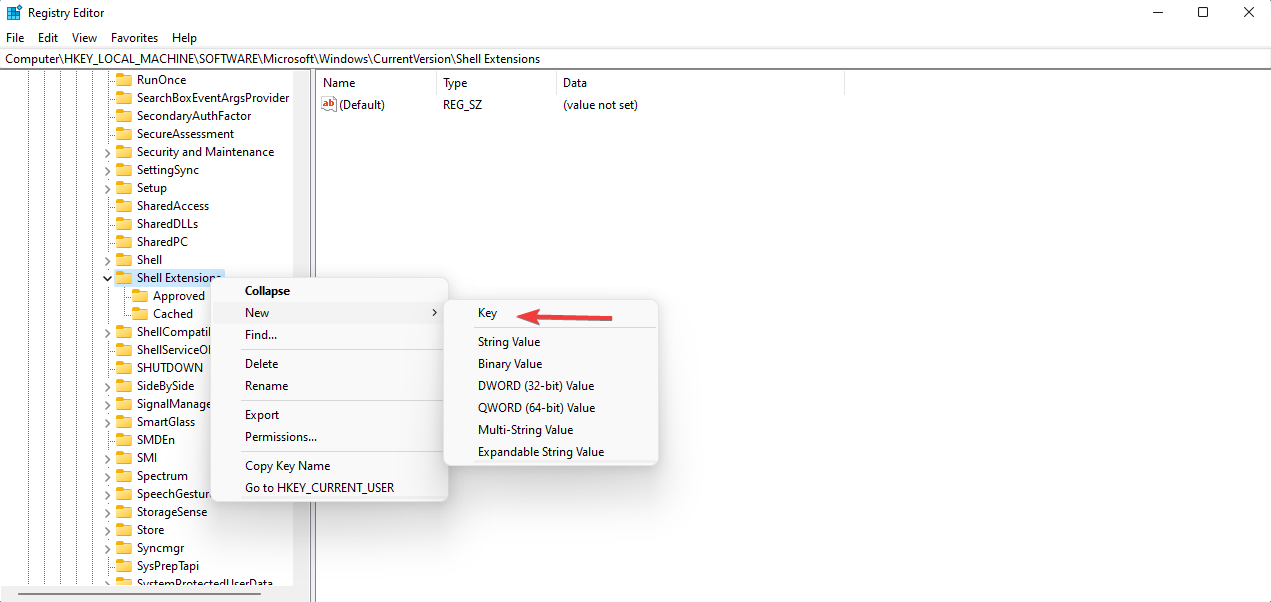
Task: Choose String Value in New submenu
Action: click(551, 342)
